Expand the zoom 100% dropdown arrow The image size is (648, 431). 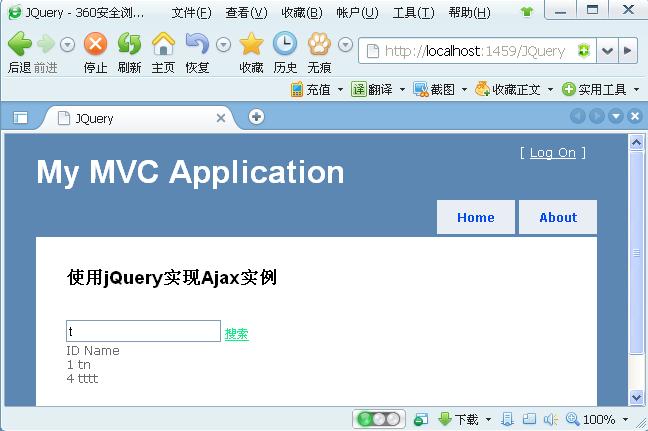(x=625, y=419)
